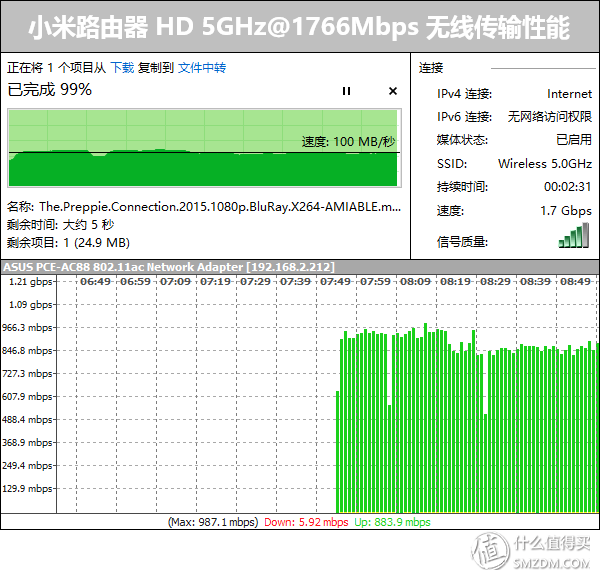Viewport: 600px width, 580px height.
Task: Click the ASUS PCE-AC88 adapter title bar
Action: click(x=300, y=267)
